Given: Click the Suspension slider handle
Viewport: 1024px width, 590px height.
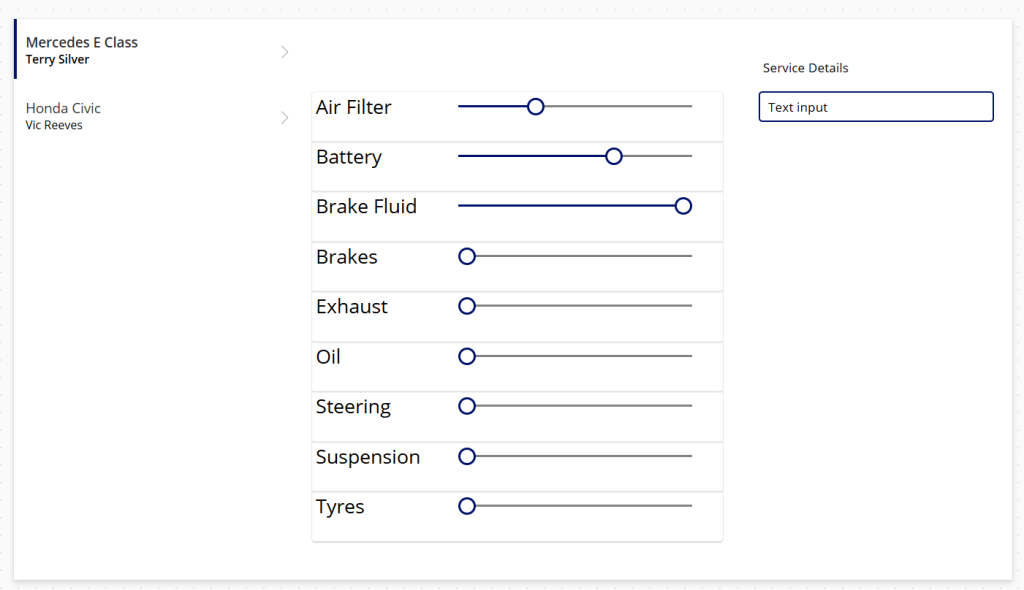Looking at the screenshot, I should coord(466,456).
